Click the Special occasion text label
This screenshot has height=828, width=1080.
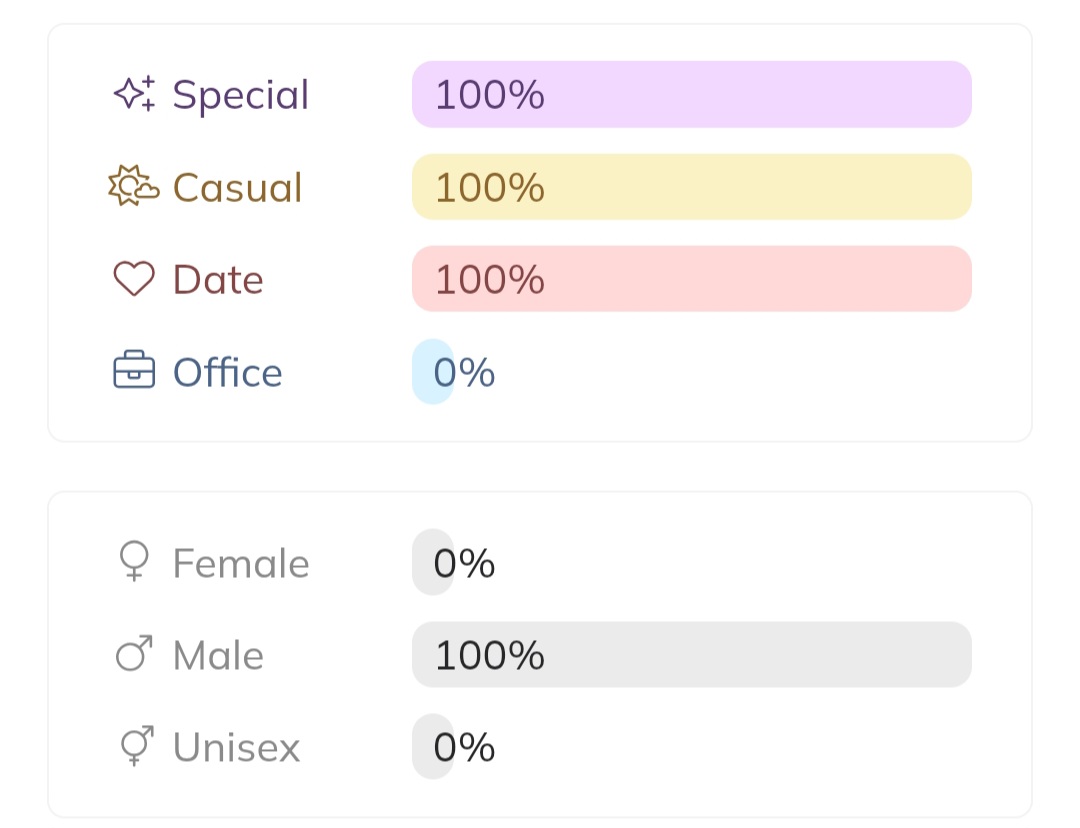pyautogui.click(x=241, y=95)
